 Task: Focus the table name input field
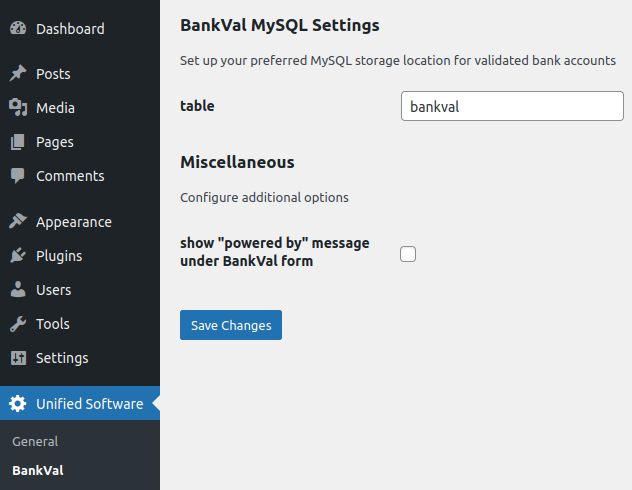pos(512,106)
